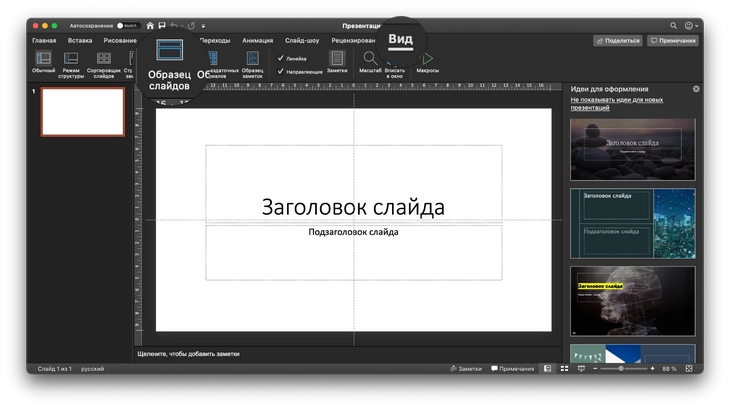Viewport: 730px width, 409px height.
Task: Open Slide Sorter (Сортировщик слайдов)
Action: (x=103, y=64)
